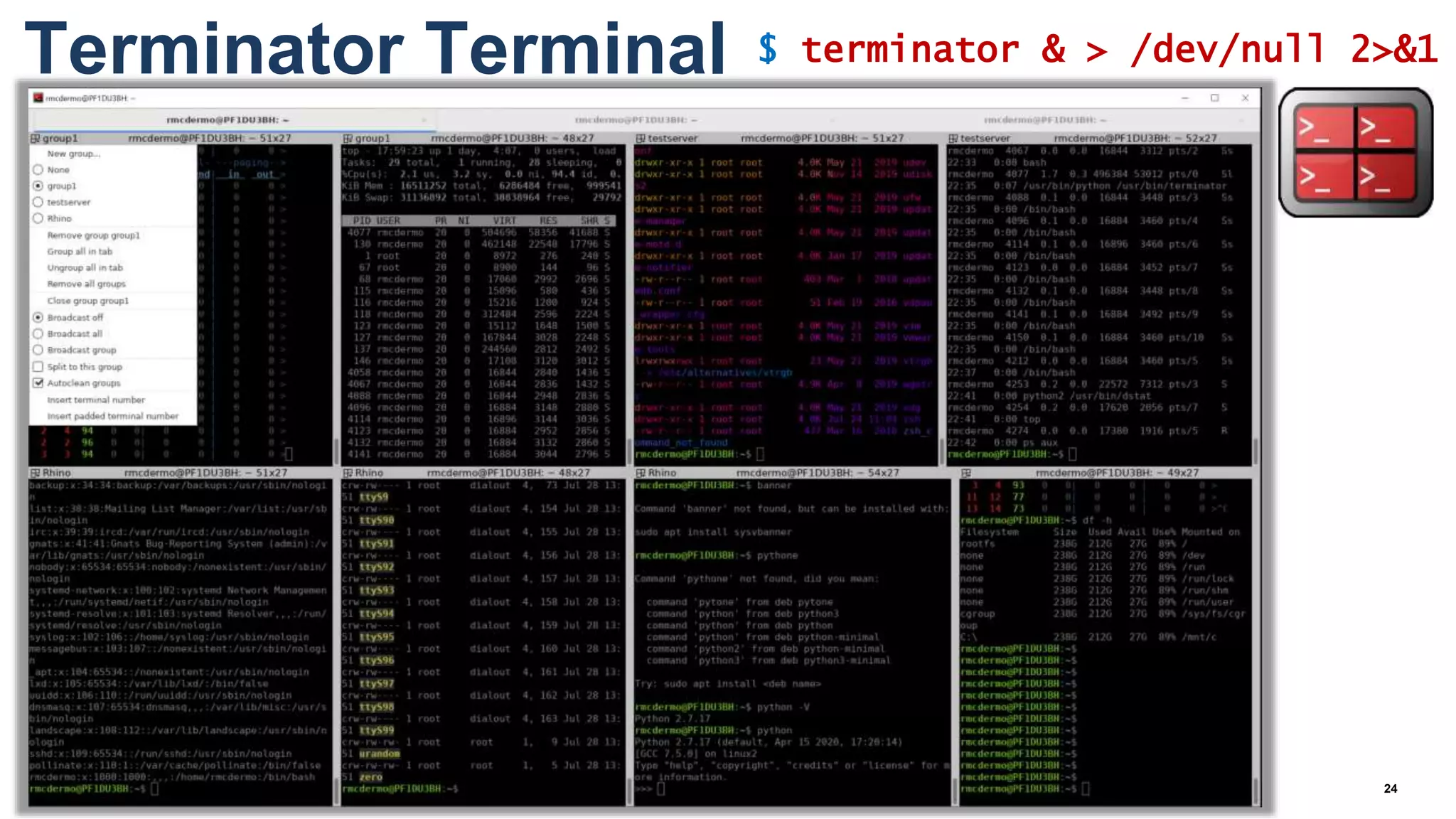The width and height of the screenshot is (1456, 819).
Task: Choose testserver group radio option
Action: click(38, 202)
